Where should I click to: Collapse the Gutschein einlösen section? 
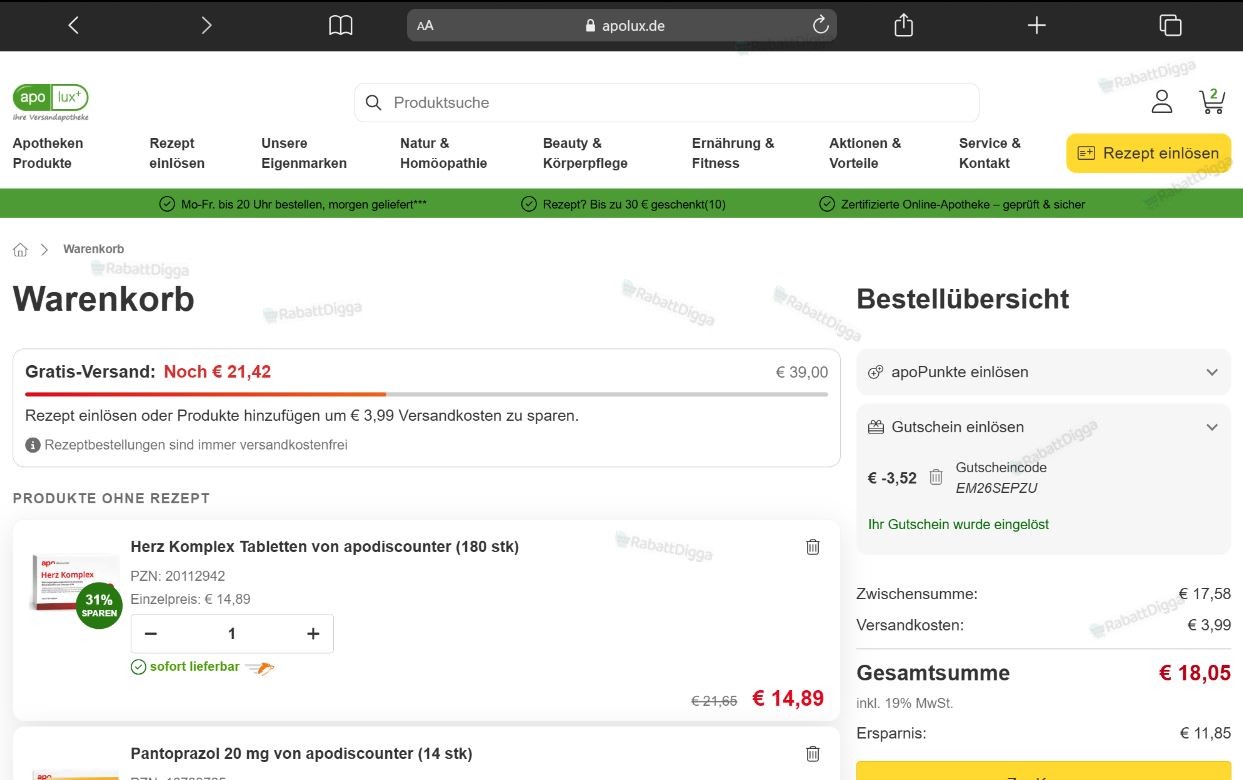[1212, 427]
